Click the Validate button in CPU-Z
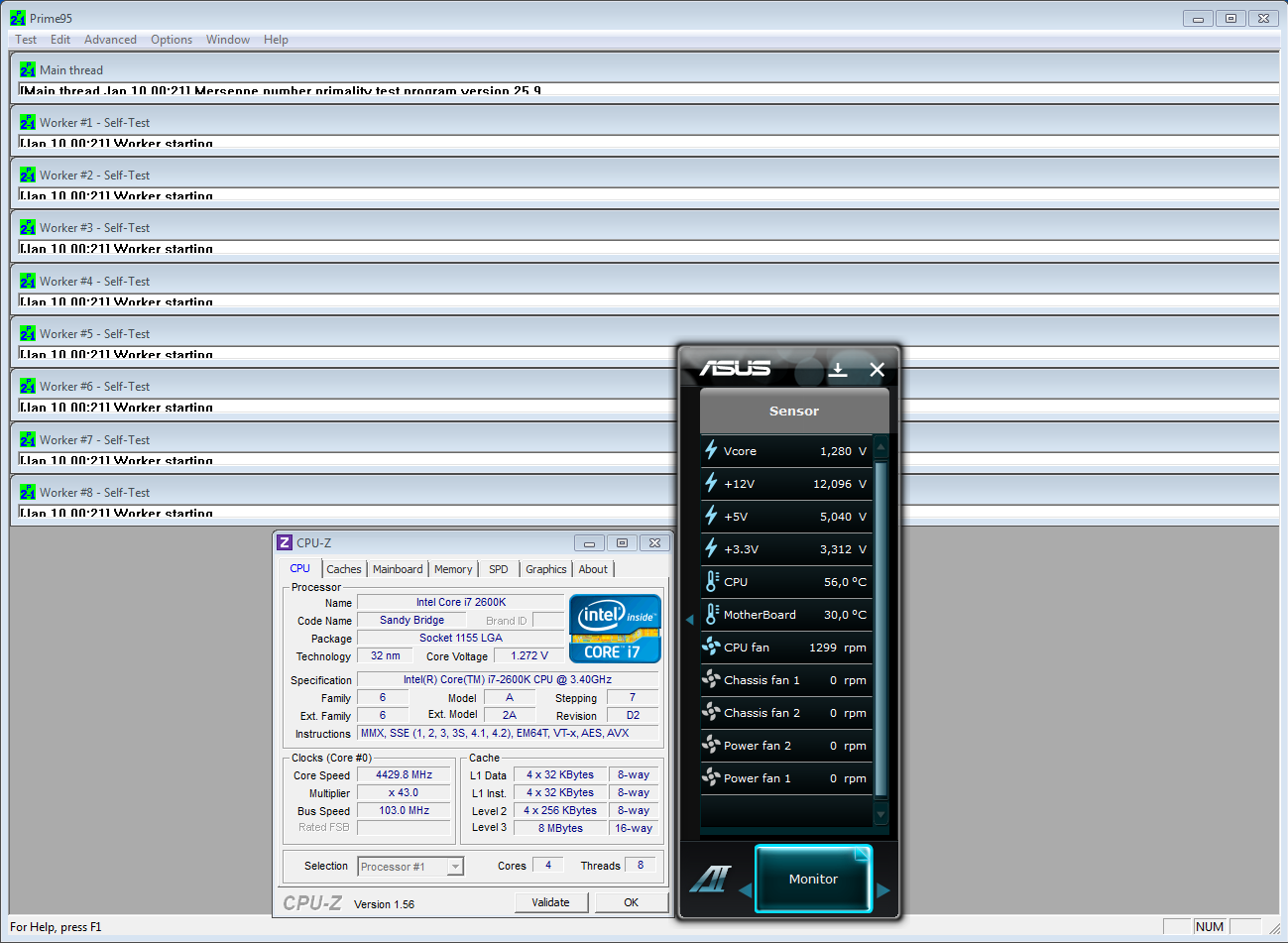This screenshot has width=1288, height=943. point(551,902)
